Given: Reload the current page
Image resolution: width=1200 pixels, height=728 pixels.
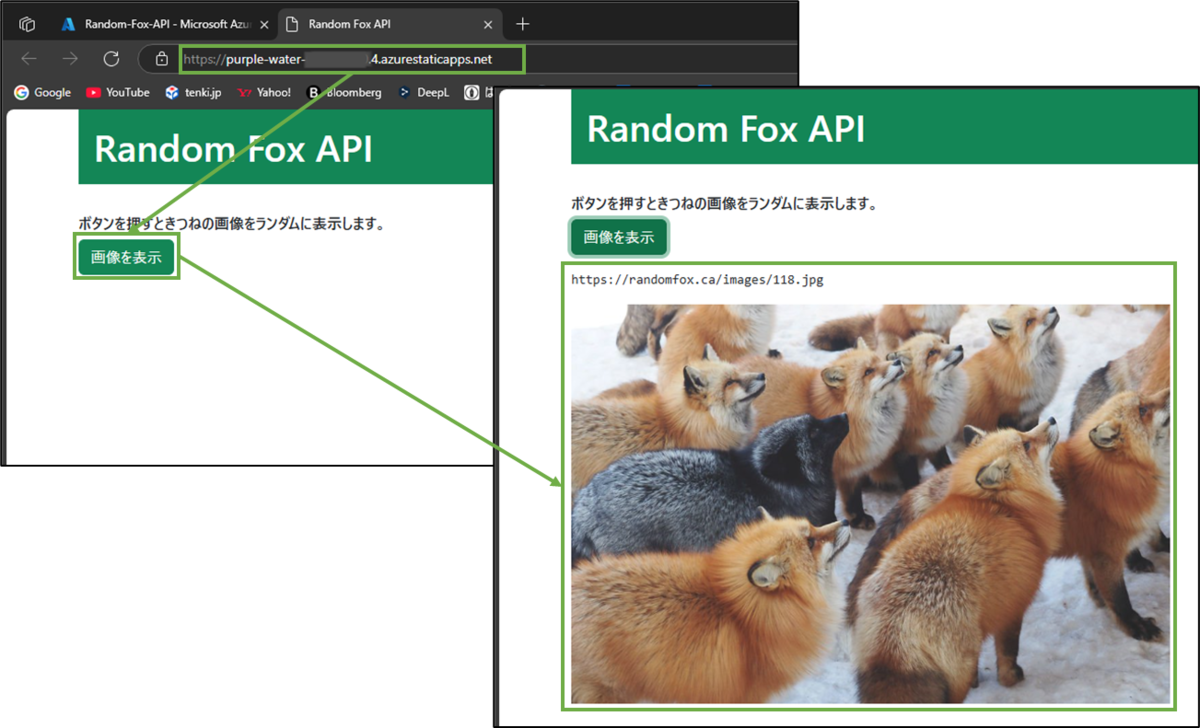Looking at the screenshot, I should [x=110, y=58].
